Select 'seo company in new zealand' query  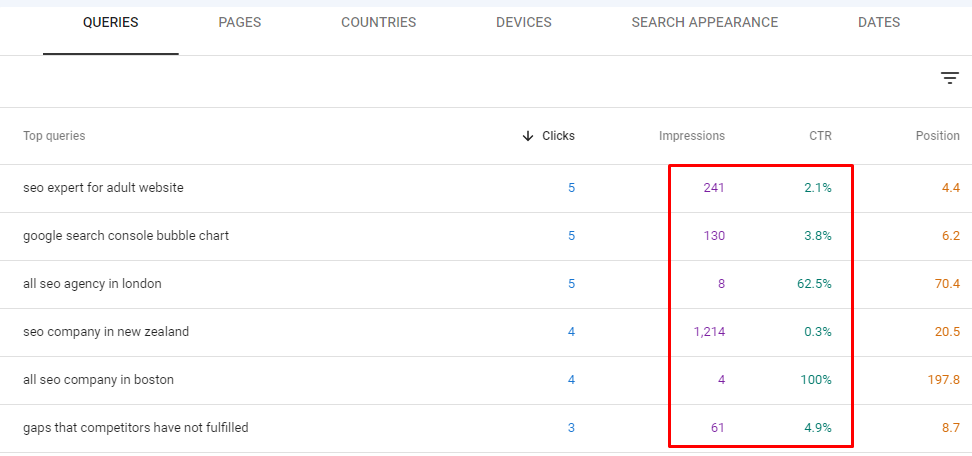coord(106,332)
